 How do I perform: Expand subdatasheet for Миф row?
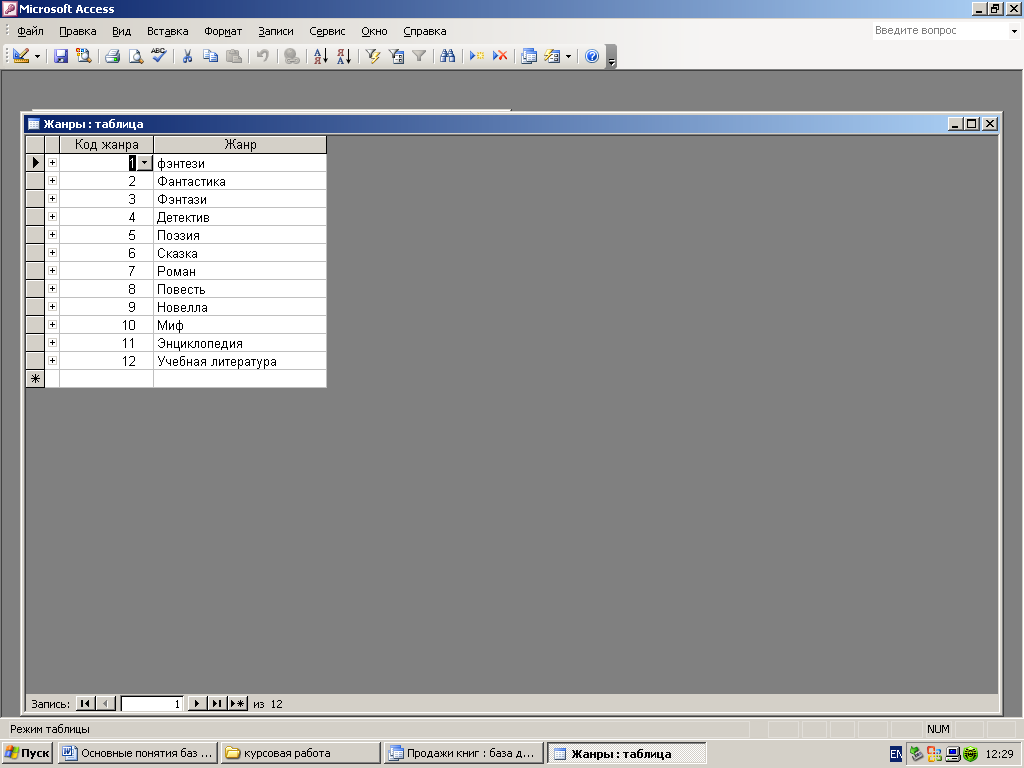[x=52, y=325]
